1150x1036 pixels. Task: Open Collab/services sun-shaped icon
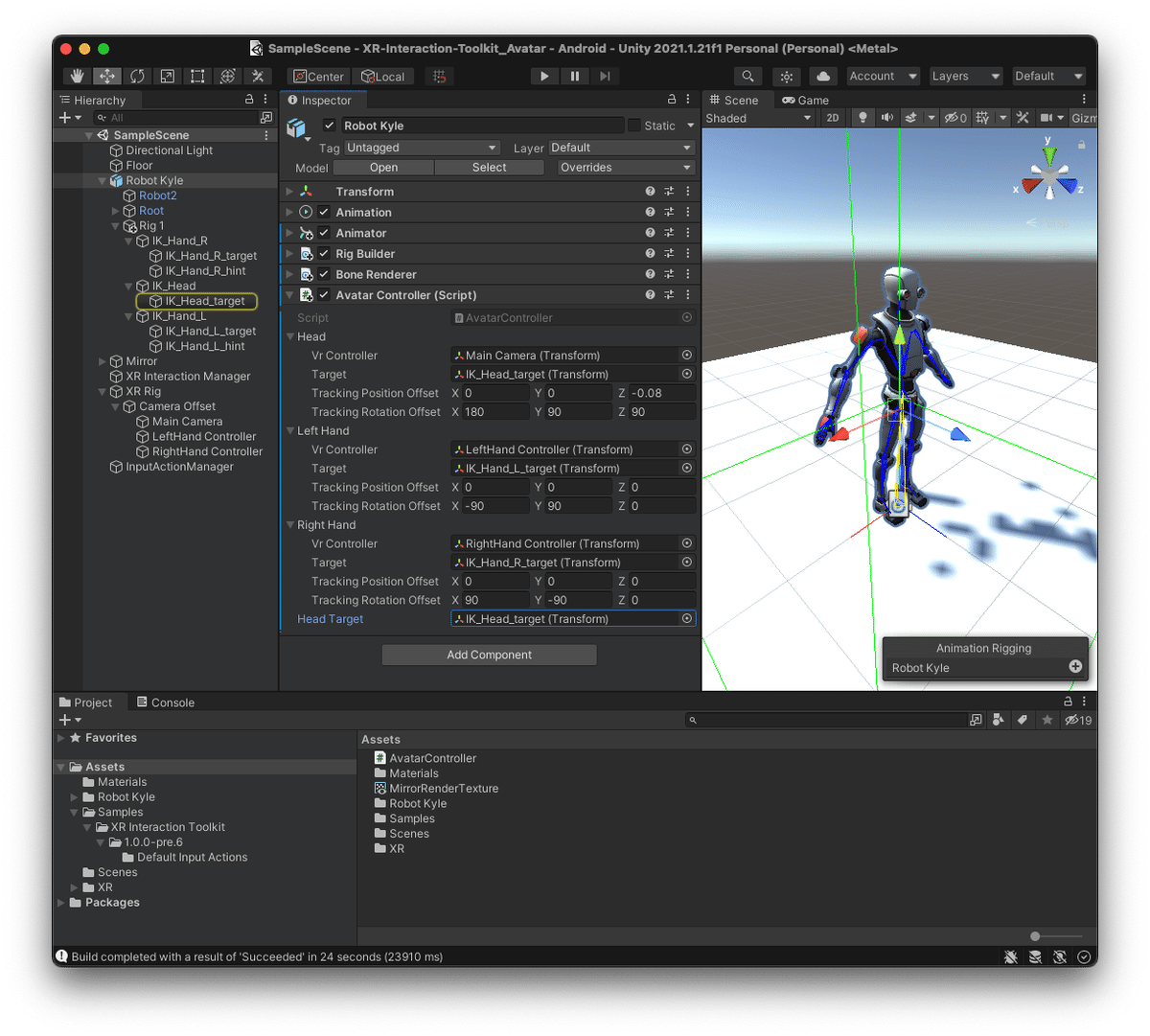point(787,76)
